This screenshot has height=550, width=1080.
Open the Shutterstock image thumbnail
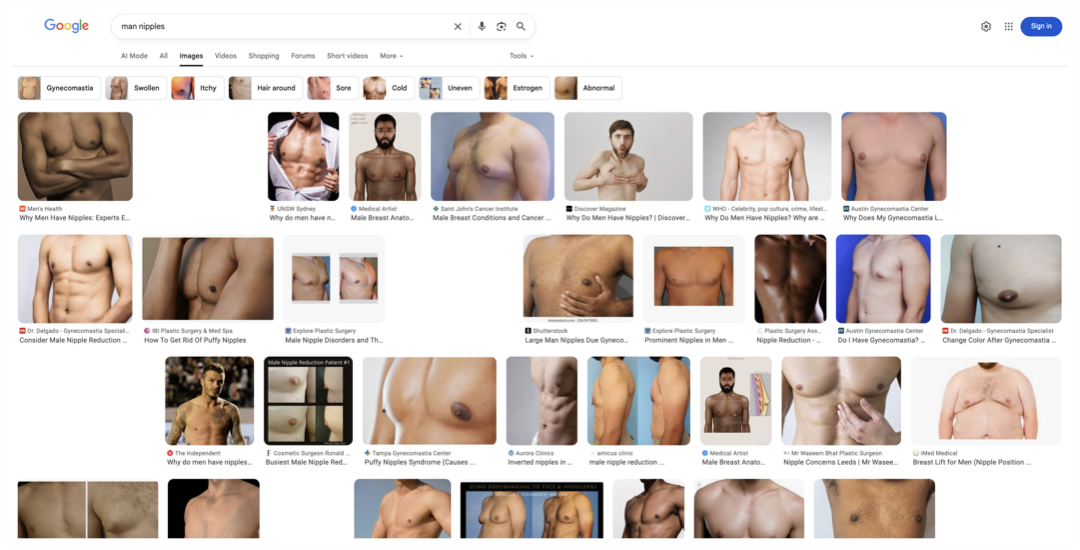(x=578, y=279)
